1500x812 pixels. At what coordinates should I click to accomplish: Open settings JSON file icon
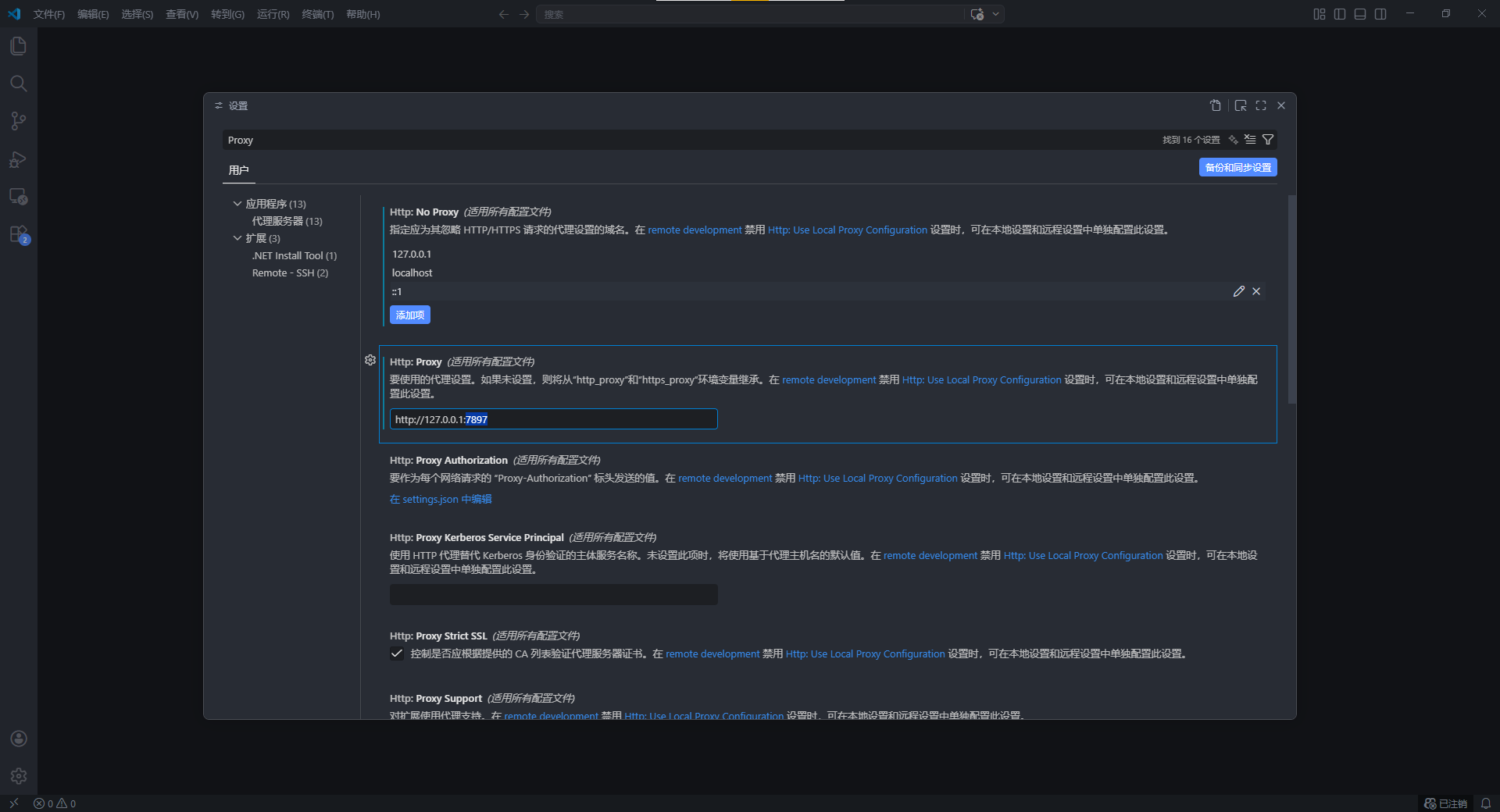tap(1215, 105)
